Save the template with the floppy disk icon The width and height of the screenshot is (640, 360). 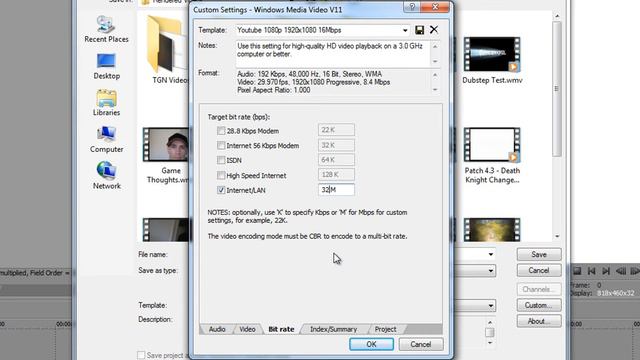tap(419, 30)
